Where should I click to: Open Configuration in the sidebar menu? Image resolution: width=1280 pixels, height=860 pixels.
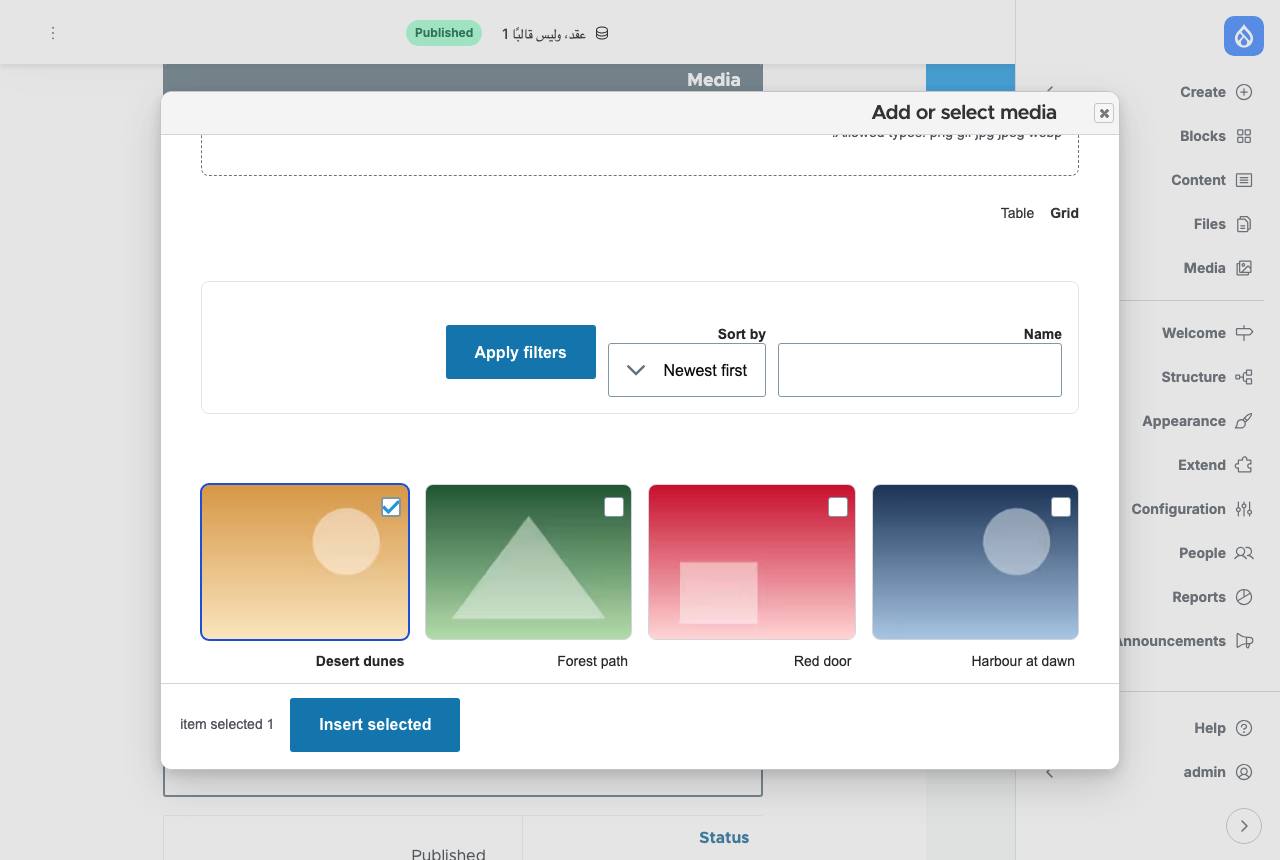click(x=1179, y=509)
